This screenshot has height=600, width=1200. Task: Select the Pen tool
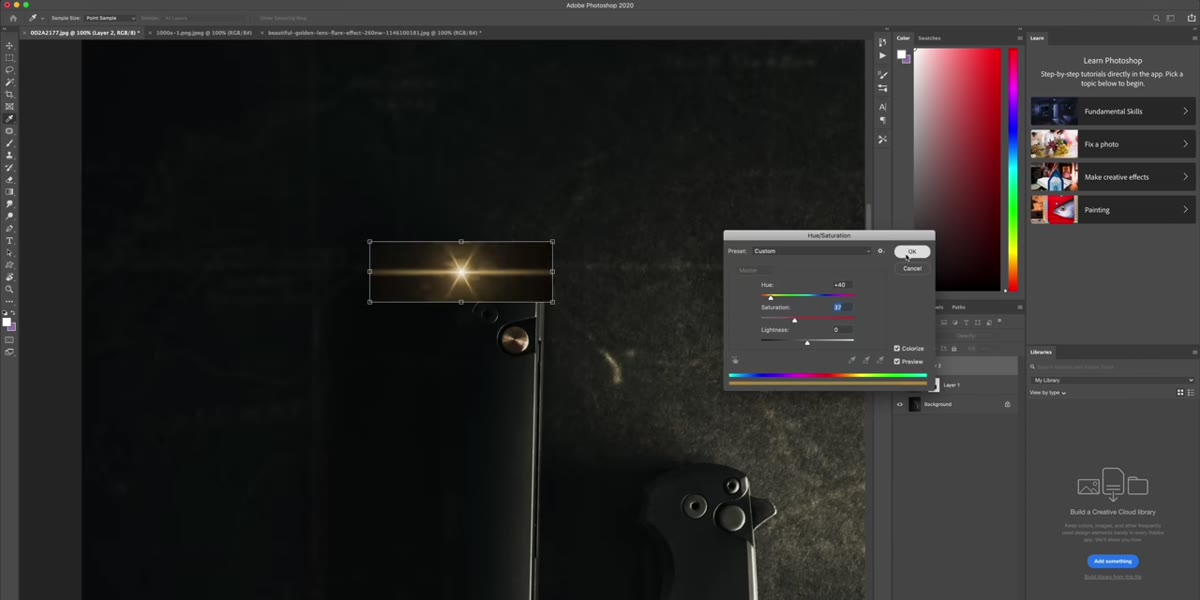(10, 228)
